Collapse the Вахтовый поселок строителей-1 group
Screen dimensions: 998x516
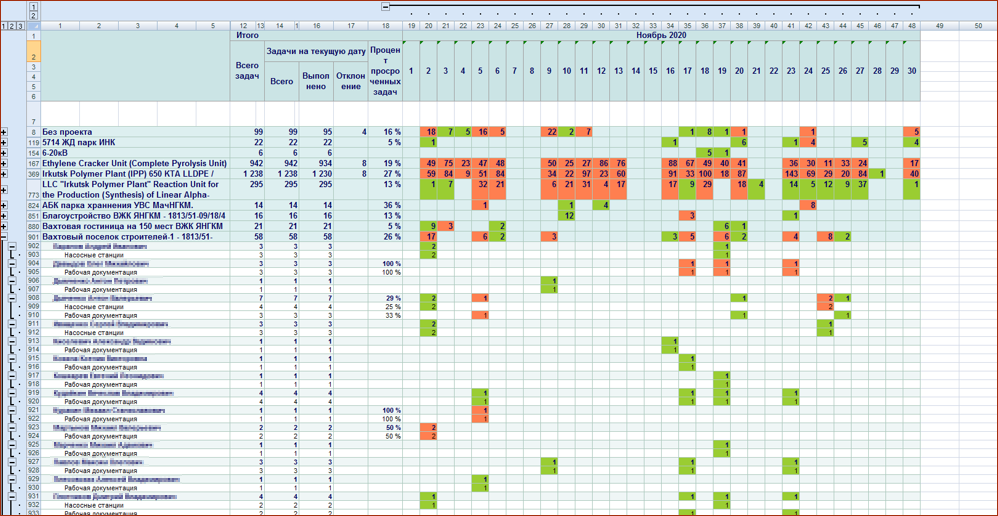point(5,237)
